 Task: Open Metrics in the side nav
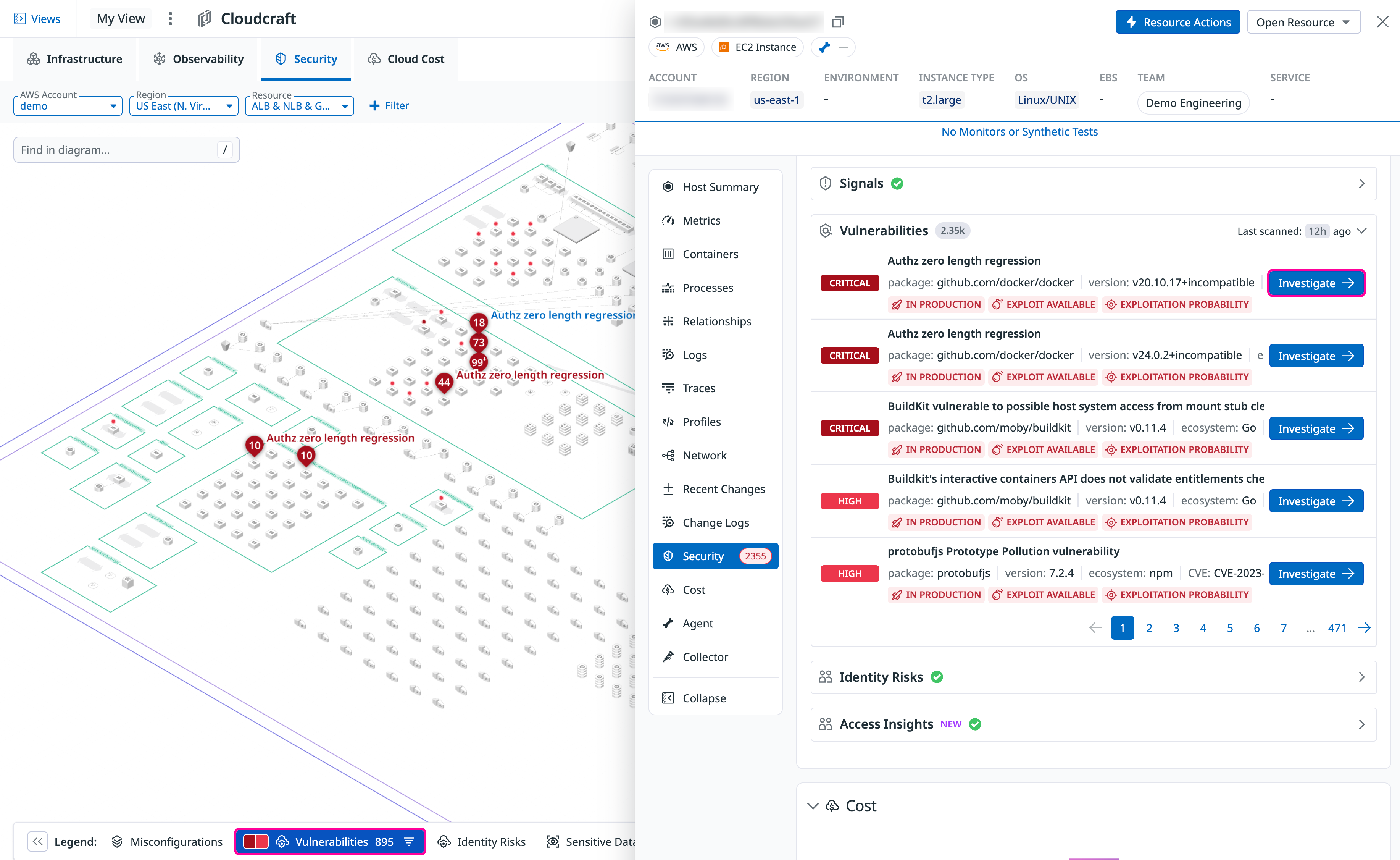click(715, 221)
